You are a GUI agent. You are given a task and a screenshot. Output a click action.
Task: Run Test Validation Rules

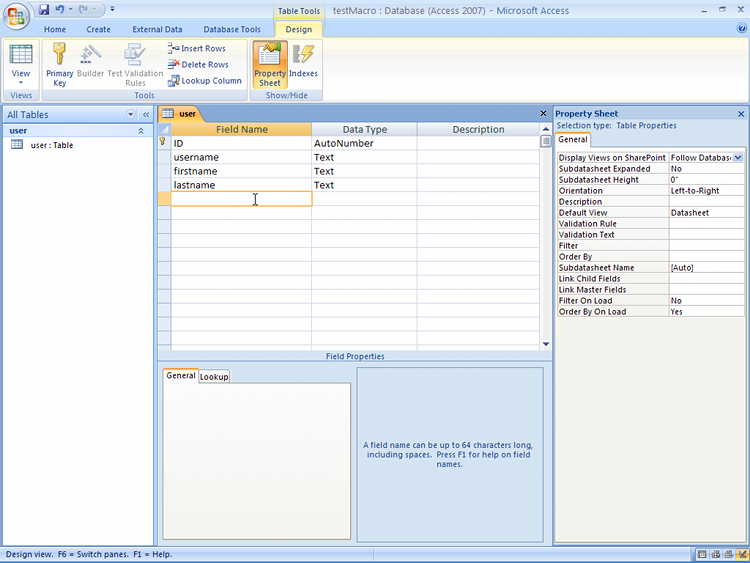pos(135,64)
